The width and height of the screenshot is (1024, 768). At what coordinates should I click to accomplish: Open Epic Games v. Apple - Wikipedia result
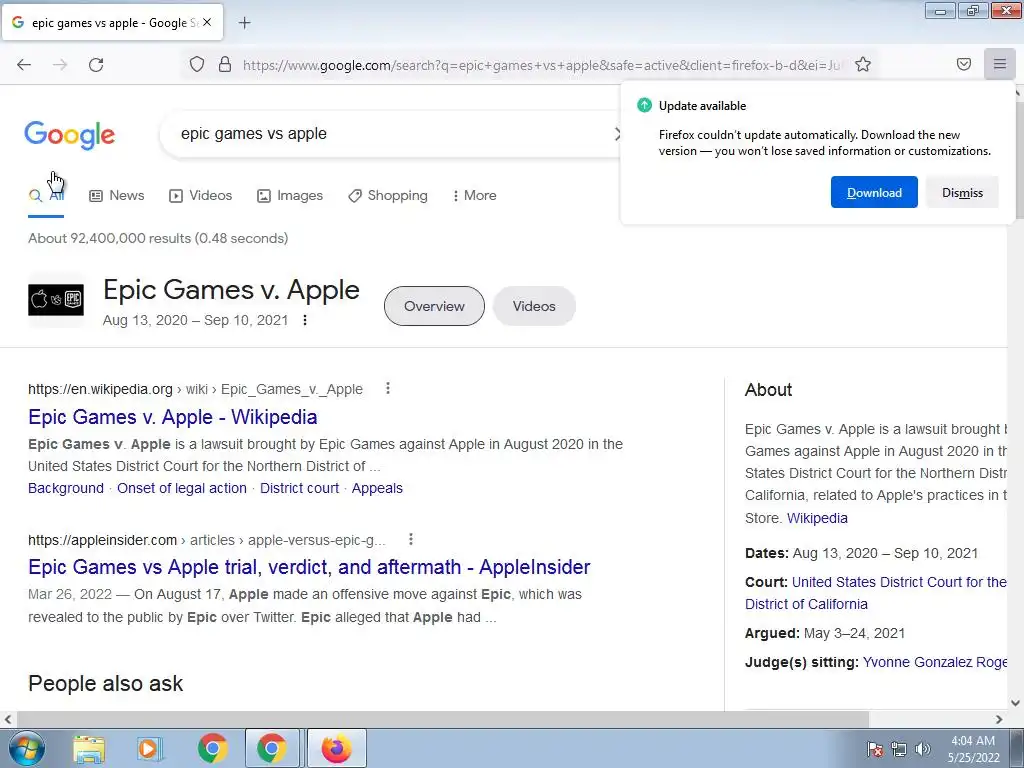[172, 417]
